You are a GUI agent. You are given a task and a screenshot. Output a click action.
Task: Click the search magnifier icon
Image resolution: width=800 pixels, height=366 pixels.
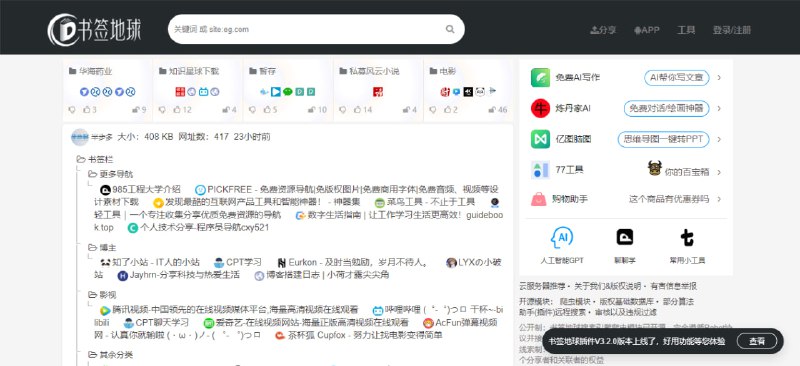450,29
